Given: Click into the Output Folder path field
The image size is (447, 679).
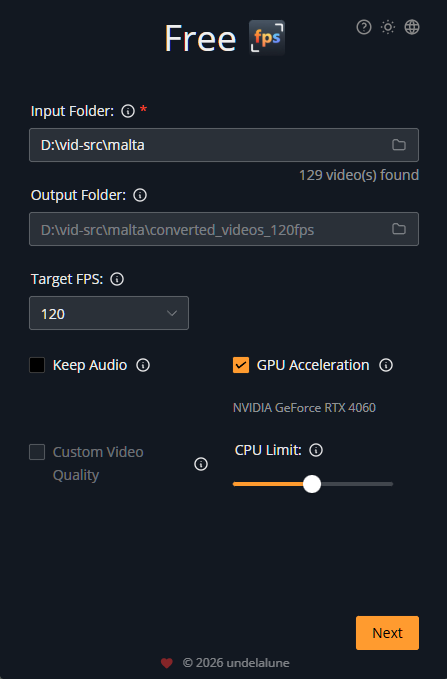Looking at the screenshot, I should (x=224, y=229).
